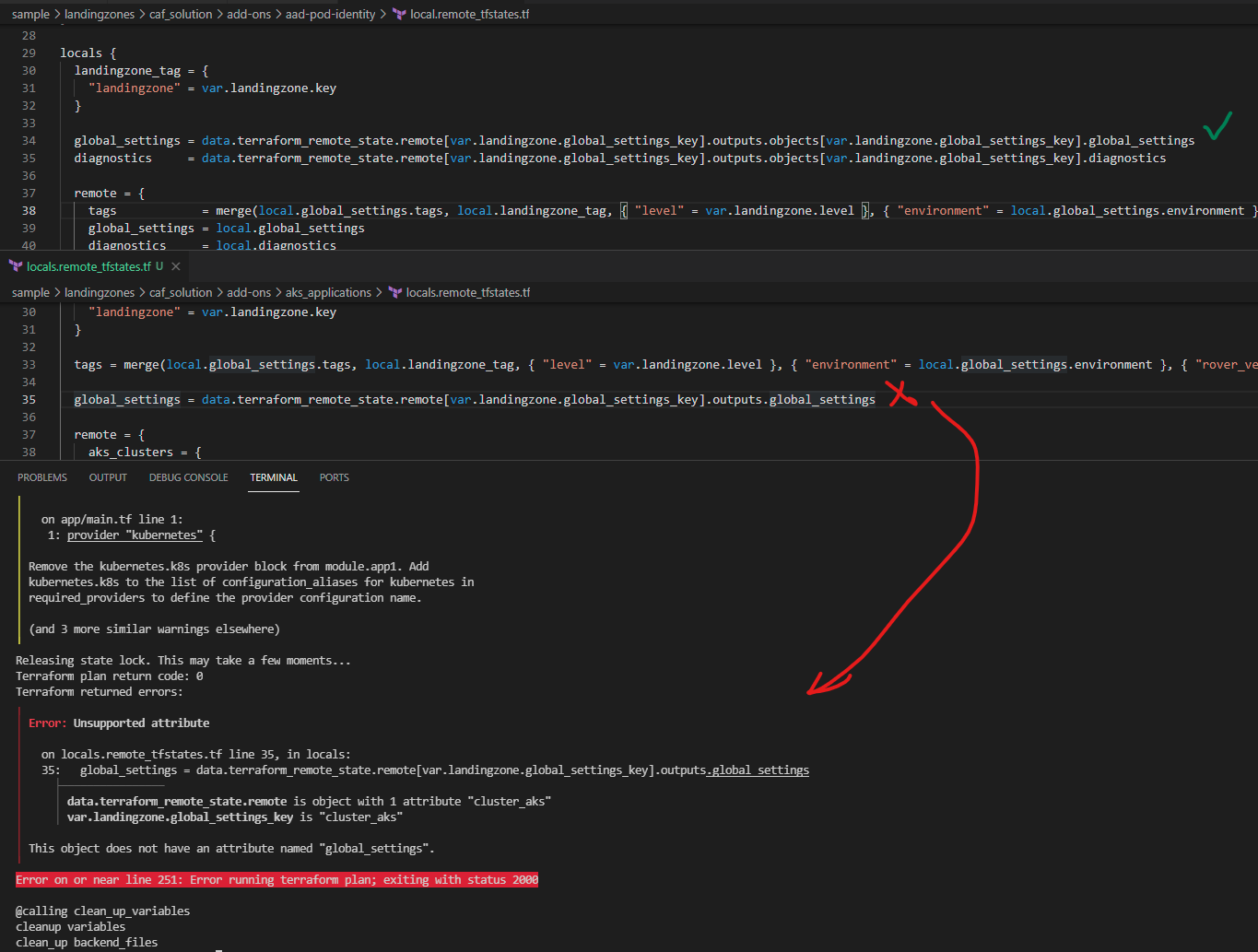
Task: Open the OUTPUT panel
Action: (x=108, y=477)
